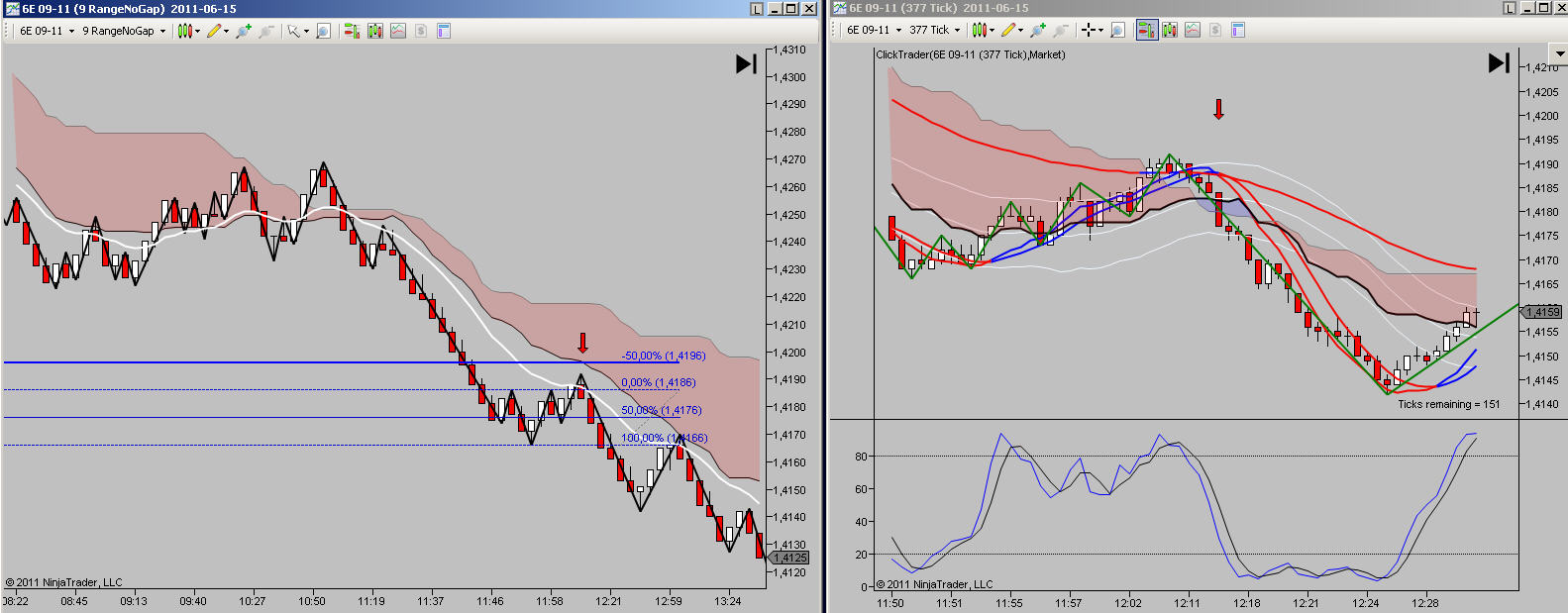Open Indicators icon in 377 Tick chart
Image resolution: width=1568 pixels, height=613 pixels.
tap(1193, 30)
